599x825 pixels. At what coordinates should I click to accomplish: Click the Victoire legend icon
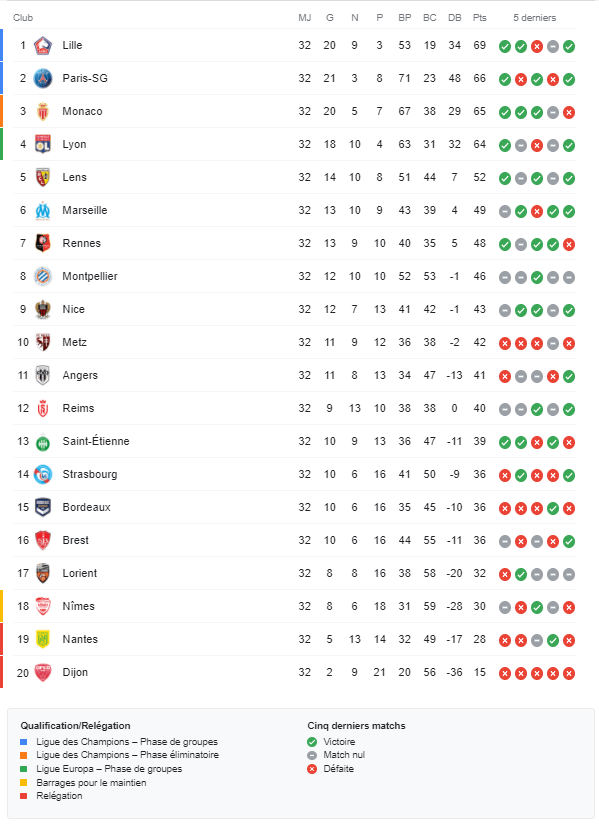tap(312, 742)
